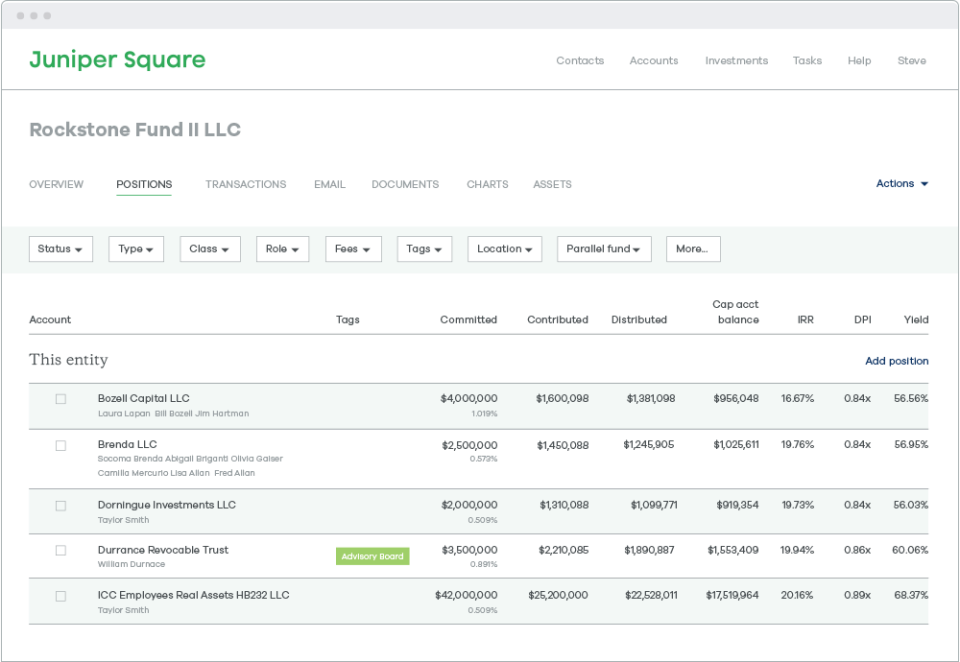Click the Laura Lapan contact name
Viewport: 960px width, 662px height.
pos(124,413)
